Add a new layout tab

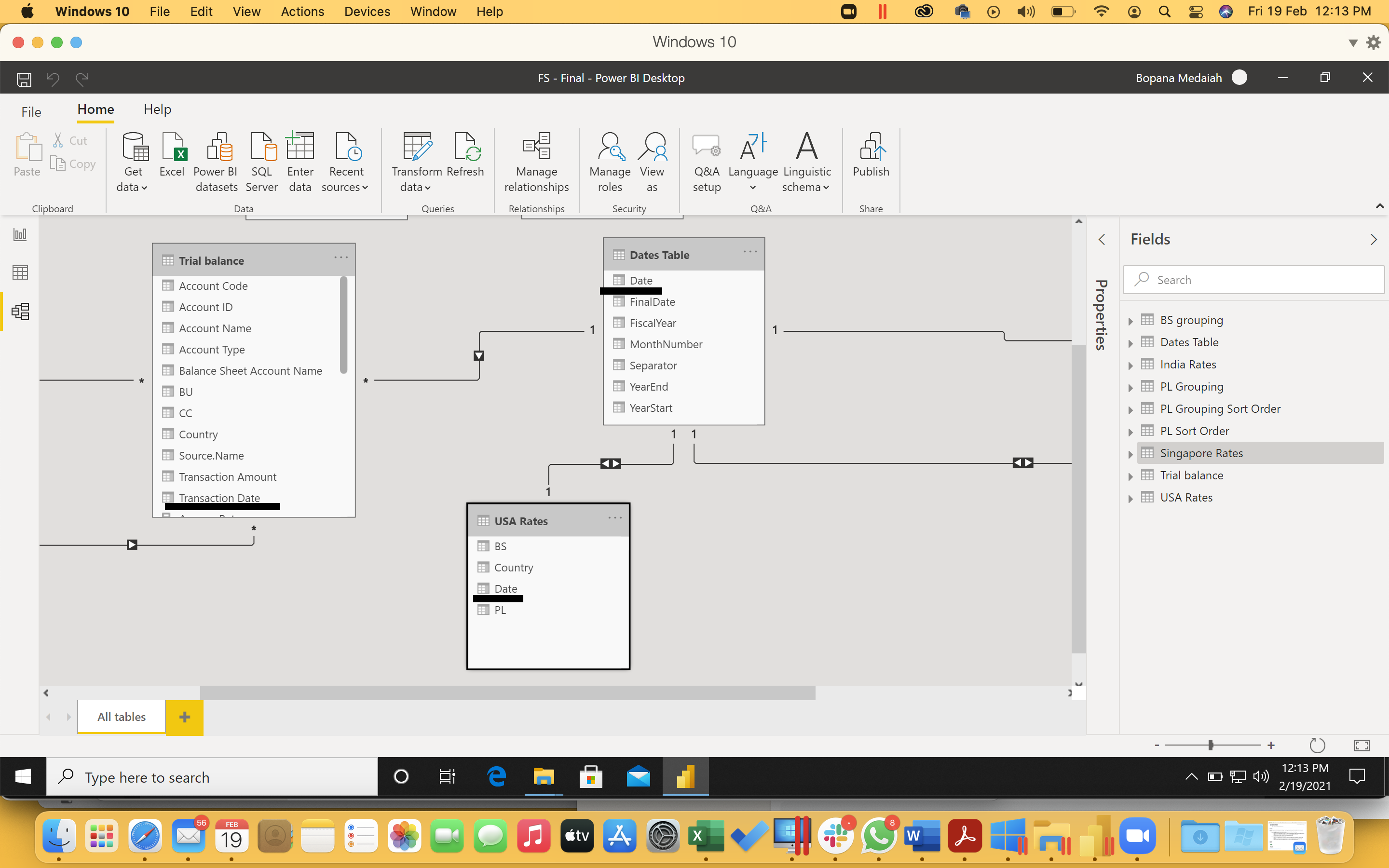pyautogui.click(x=184, y=717)
